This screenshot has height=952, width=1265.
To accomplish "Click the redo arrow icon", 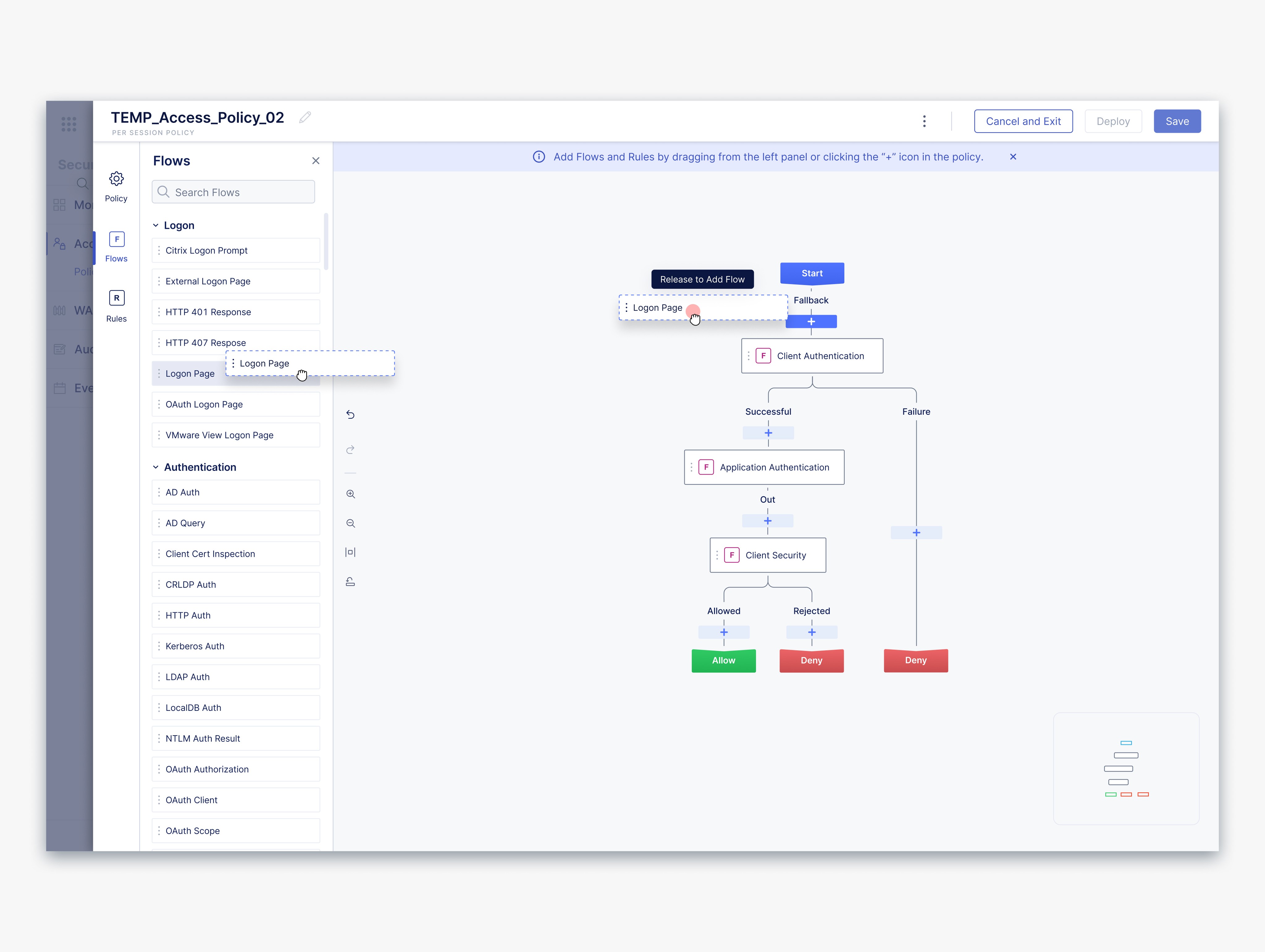I will pyautogui.click(x=351, y=450).
